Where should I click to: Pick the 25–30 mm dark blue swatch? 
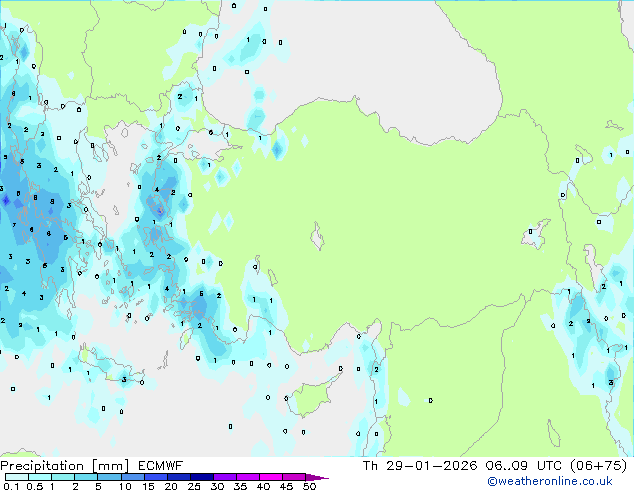point(201,477)
